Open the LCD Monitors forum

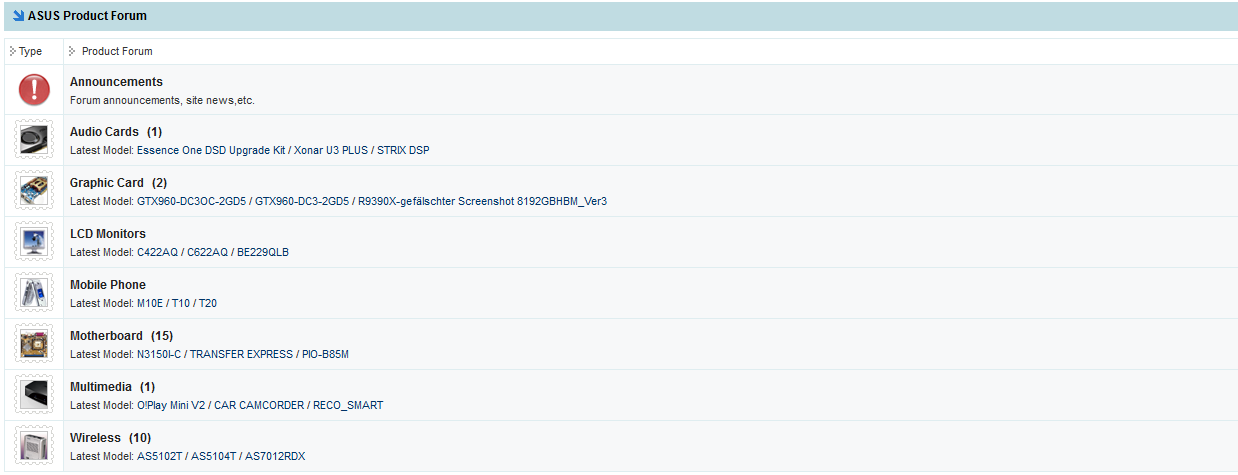108,234
